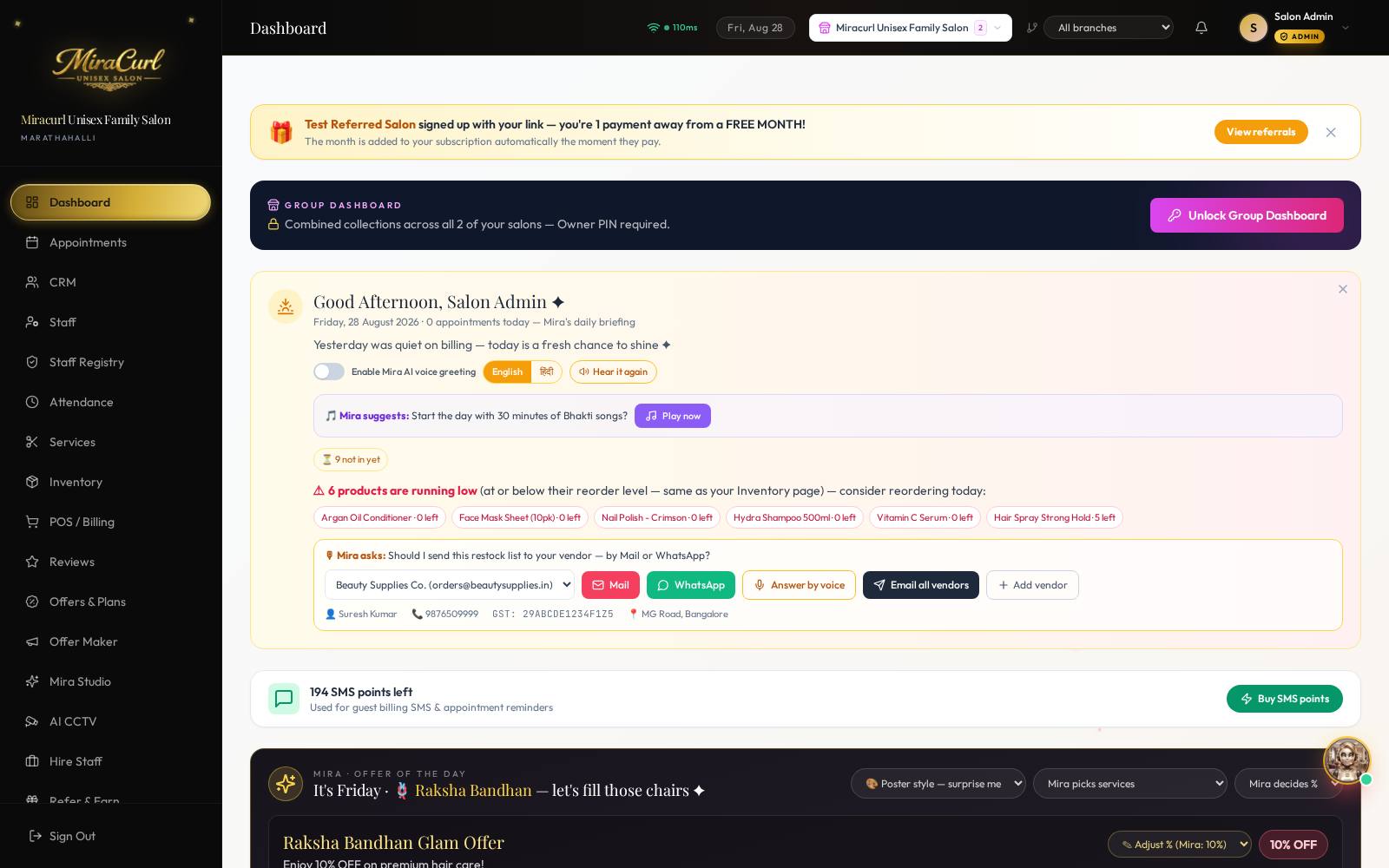1389x868 pixels.
Task: Click Hair Spray Strong Hold chip
Action: [1055, 517]
